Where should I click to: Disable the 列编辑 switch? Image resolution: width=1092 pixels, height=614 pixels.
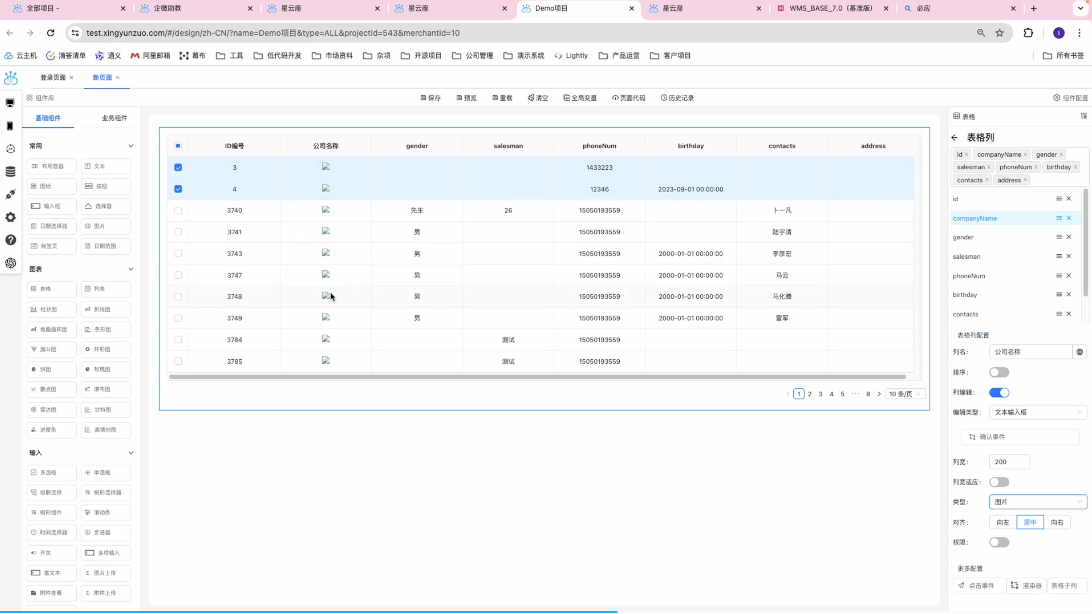coord(998,392)
